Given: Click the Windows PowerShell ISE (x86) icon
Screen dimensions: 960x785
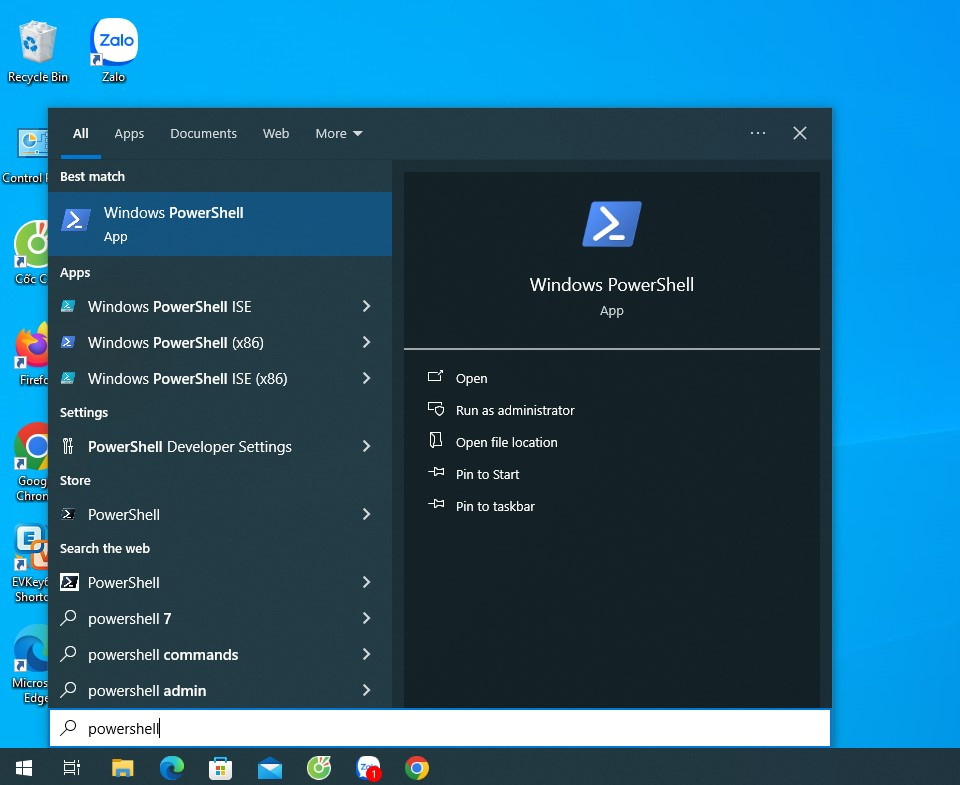Looking at the screenshot, I should (x=68, y=378).
